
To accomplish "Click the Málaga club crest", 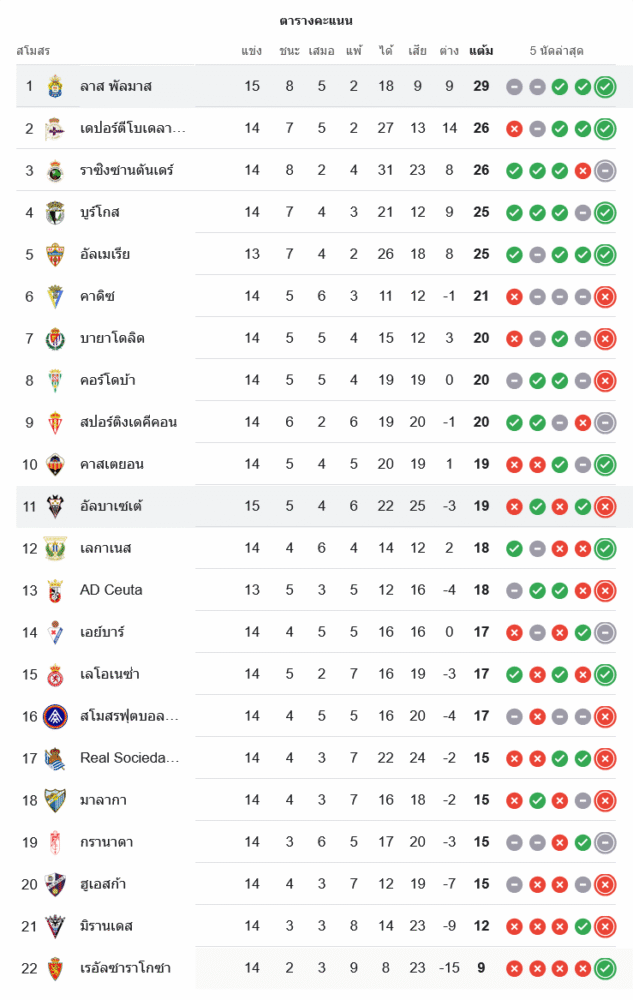I will point(55,800).
